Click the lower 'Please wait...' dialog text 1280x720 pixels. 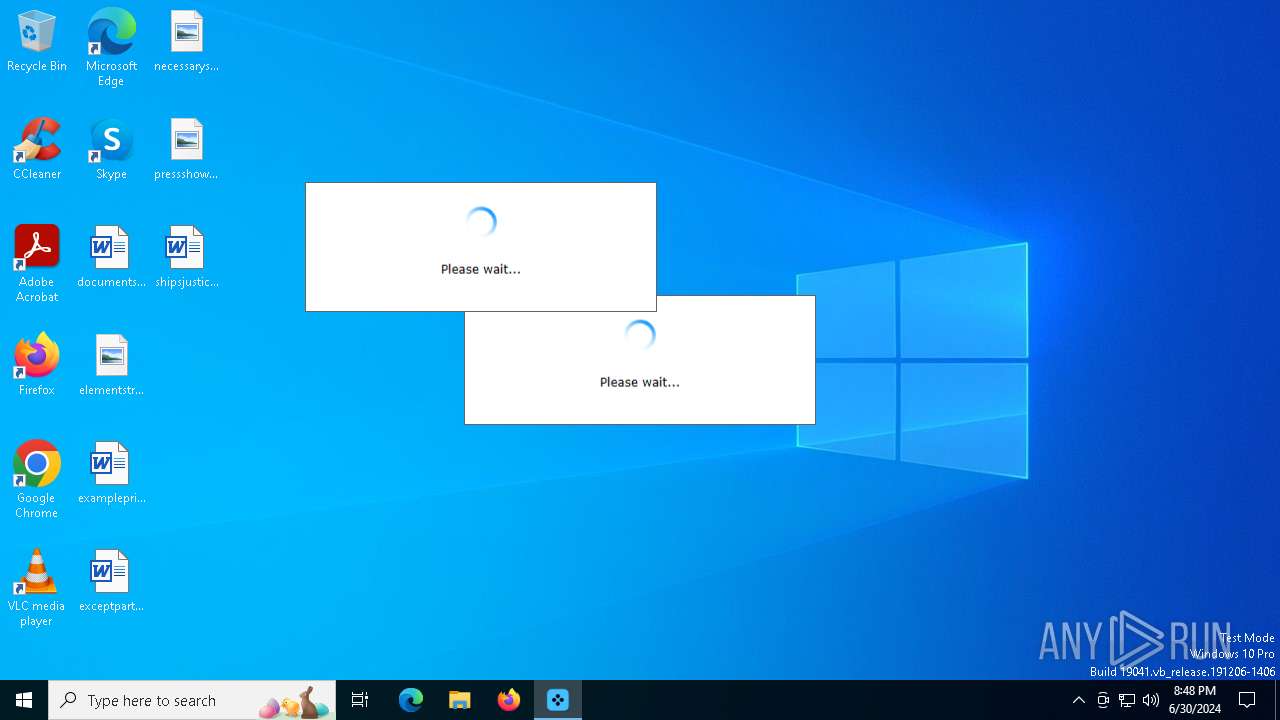tap(640, 382)
